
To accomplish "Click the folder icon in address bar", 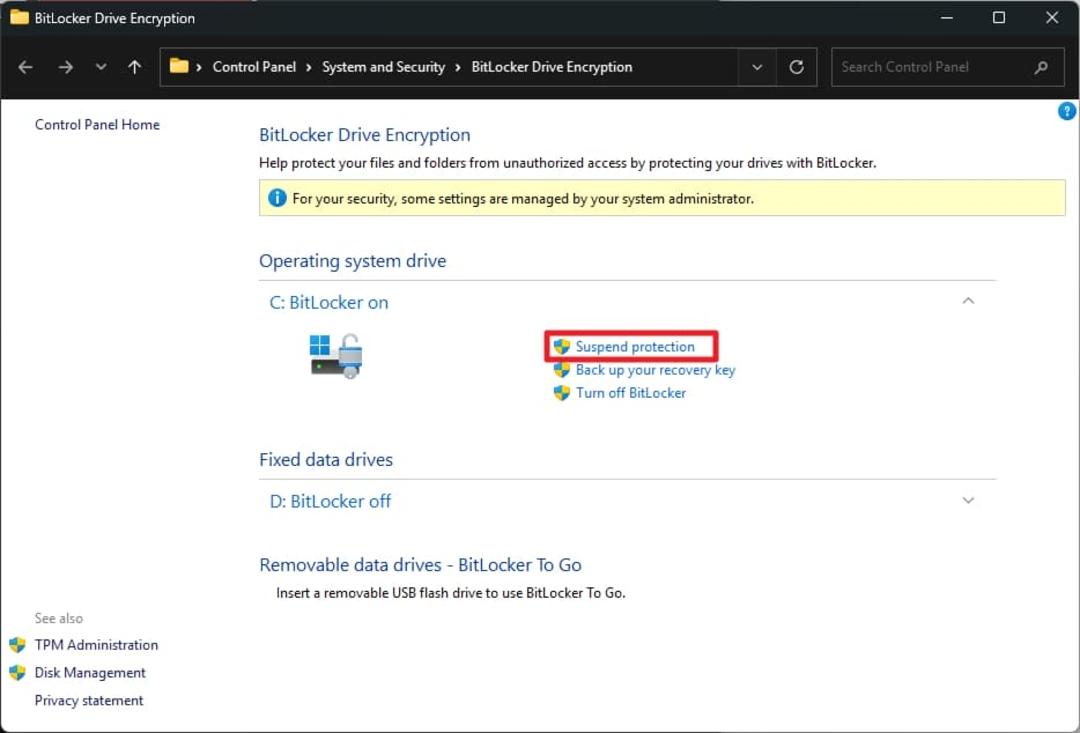I will click(178, 66).
